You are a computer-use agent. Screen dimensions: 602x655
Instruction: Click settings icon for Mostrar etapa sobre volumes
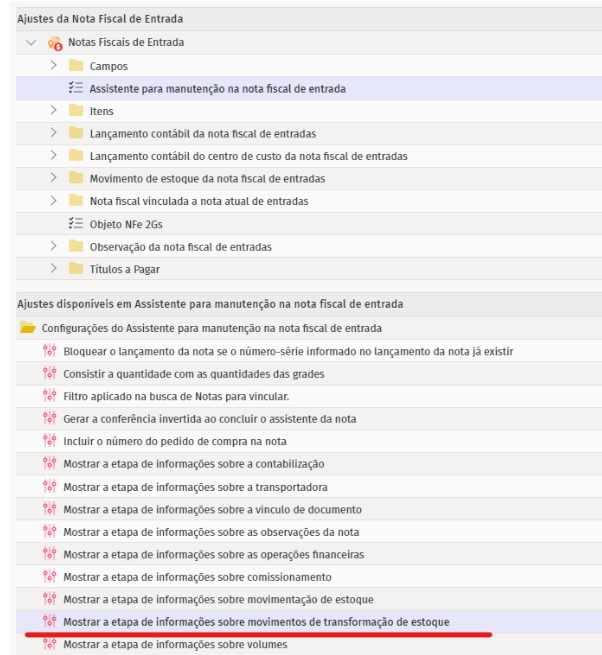50,644
